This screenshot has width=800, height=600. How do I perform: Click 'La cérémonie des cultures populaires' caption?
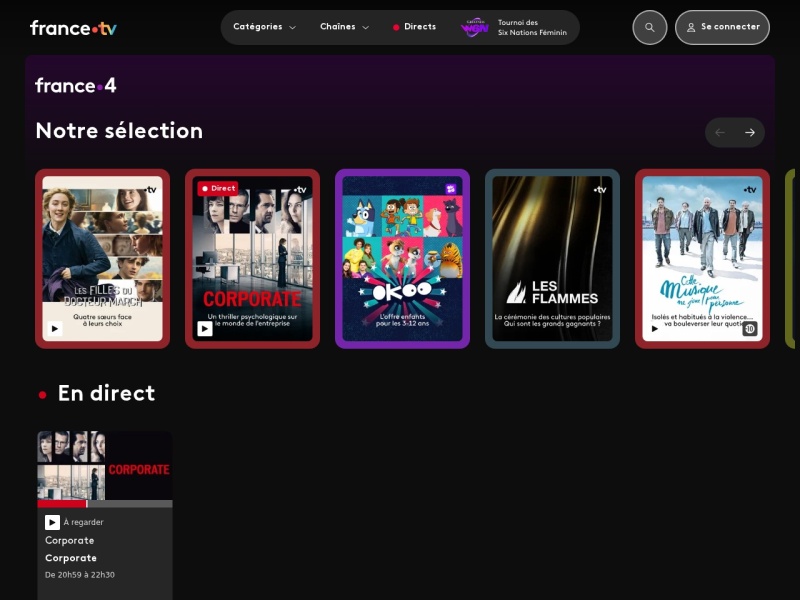[553, 317]
